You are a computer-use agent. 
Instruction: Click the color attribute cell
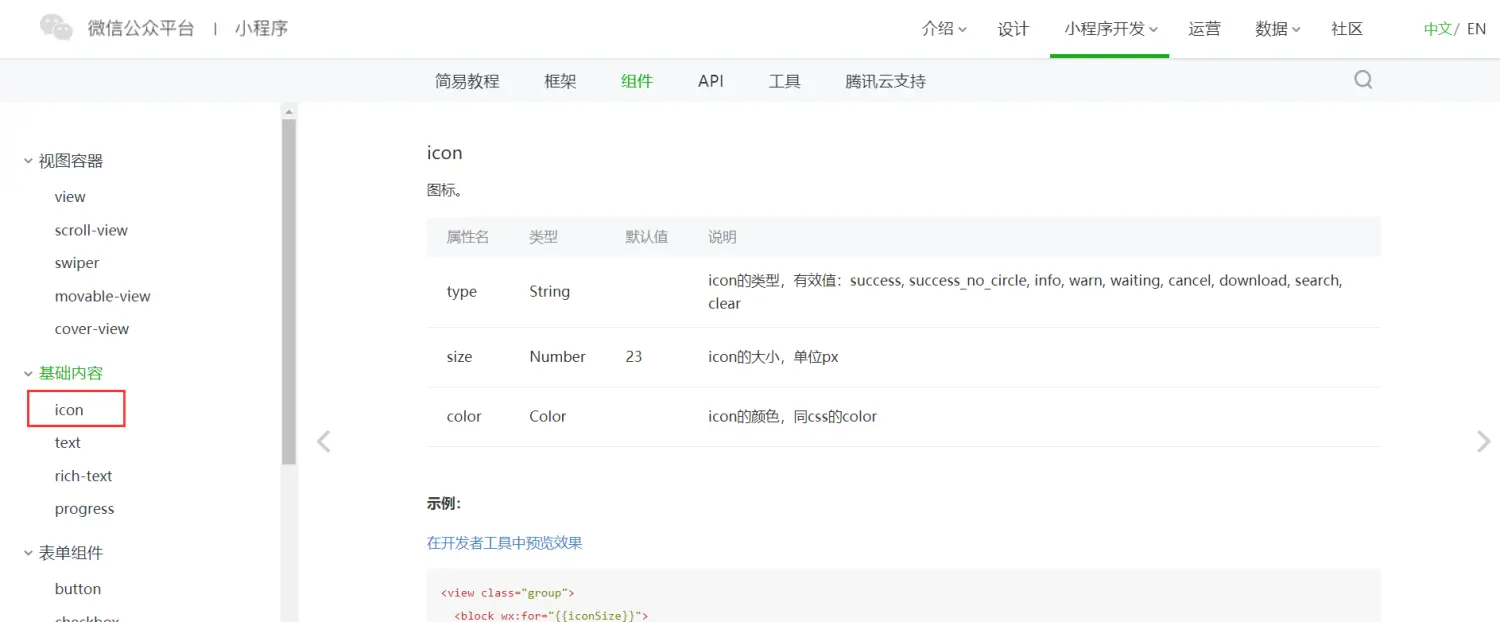coord(464,417)
